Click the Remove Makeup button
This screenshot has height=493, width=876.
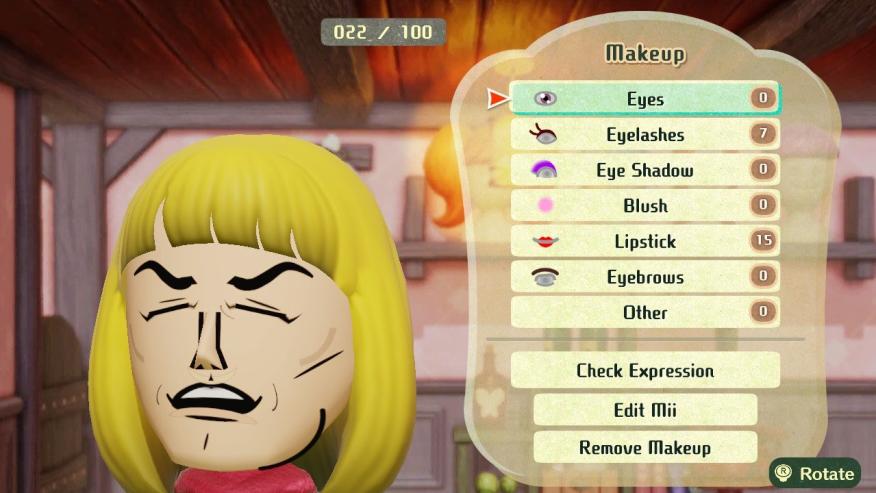[645, 447]
